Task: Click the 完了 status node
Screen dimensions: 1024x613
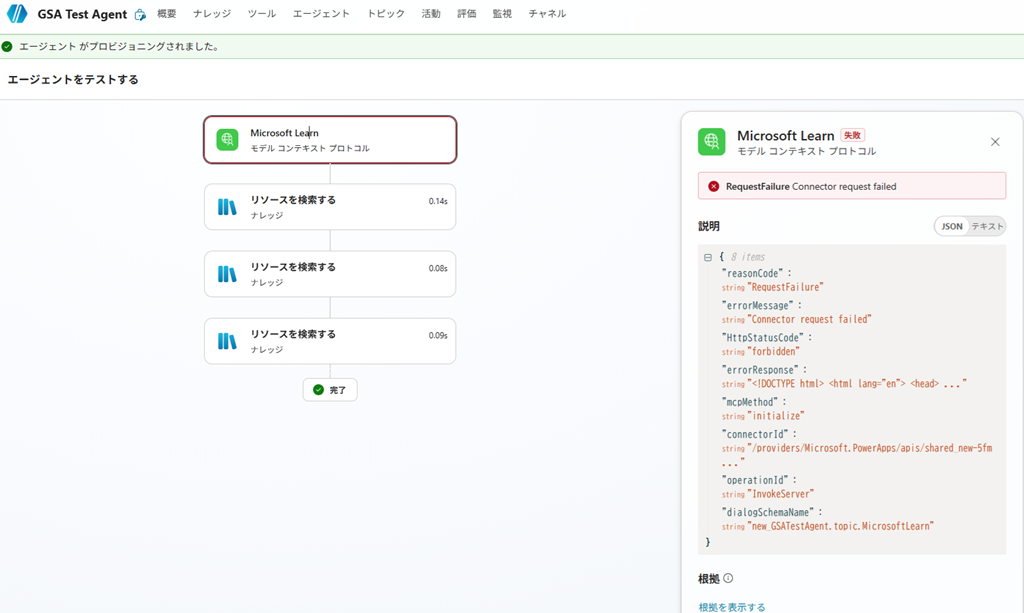Action: (x=330, y=390)
